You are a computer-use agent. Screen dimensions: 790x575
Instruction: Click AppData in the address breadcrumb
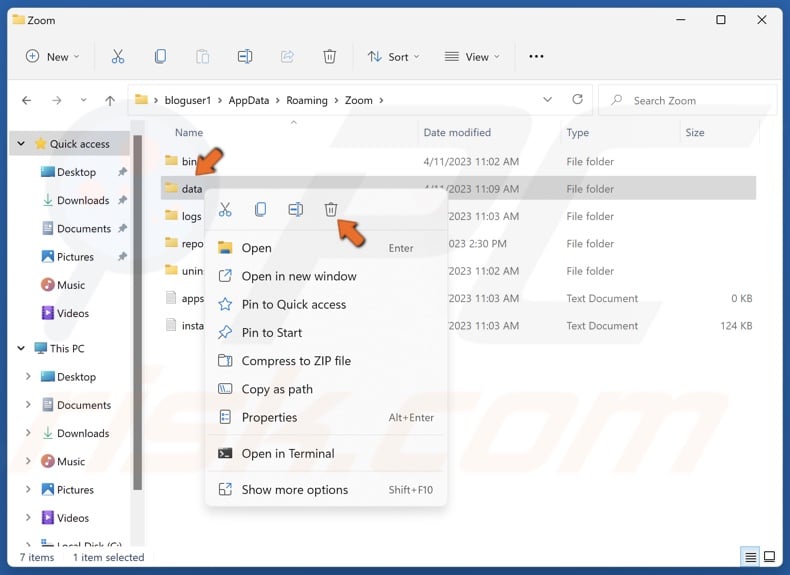pyautogui.click(x=249, y=100)
